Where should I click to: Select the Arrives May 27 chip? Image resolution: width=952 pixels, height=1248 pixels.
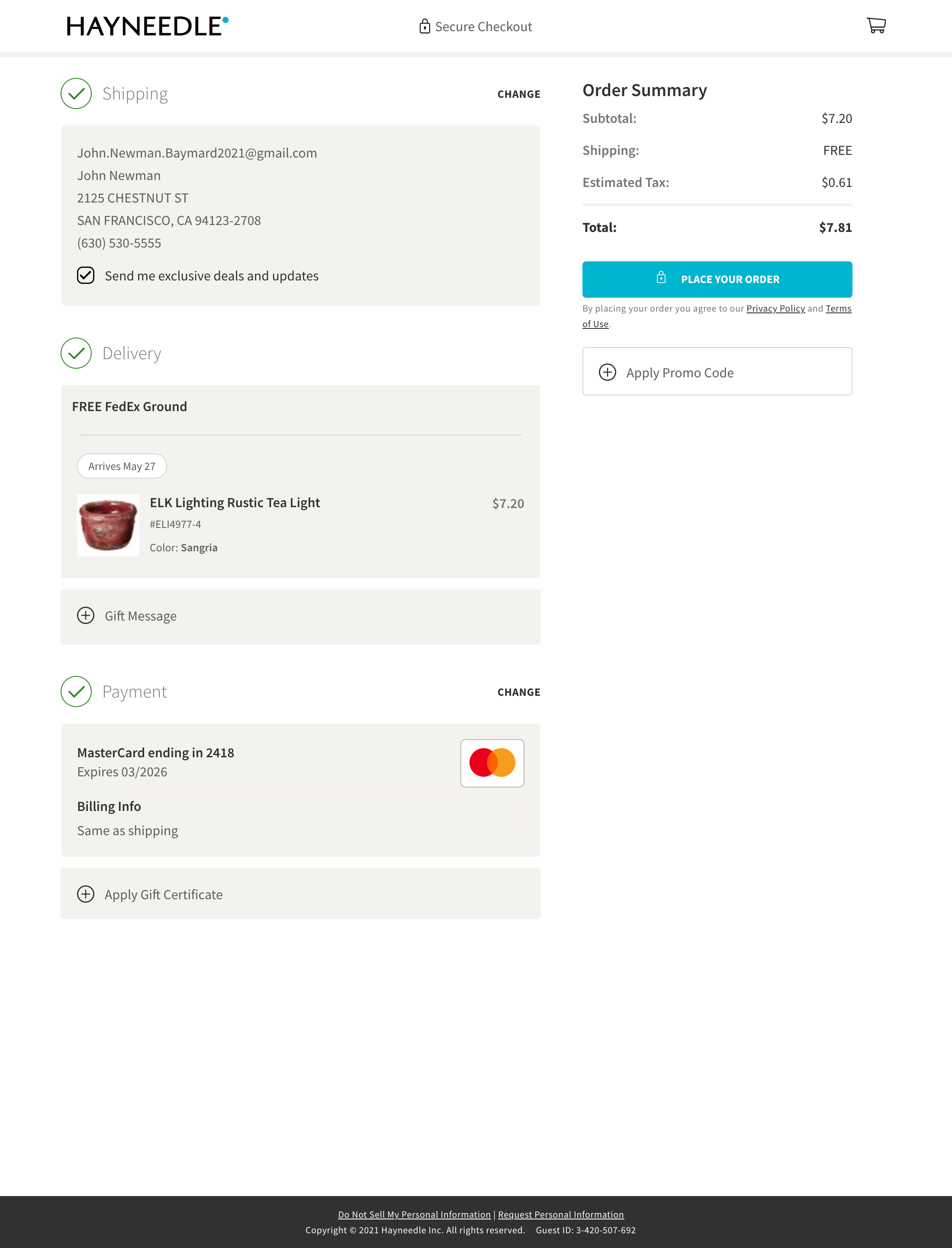(121, 466)
